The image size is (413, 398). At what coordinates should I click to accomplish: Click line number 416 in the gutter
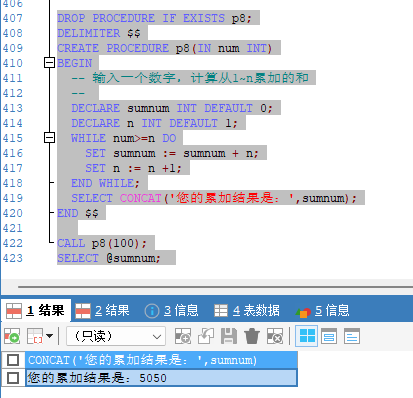point(13,153)
